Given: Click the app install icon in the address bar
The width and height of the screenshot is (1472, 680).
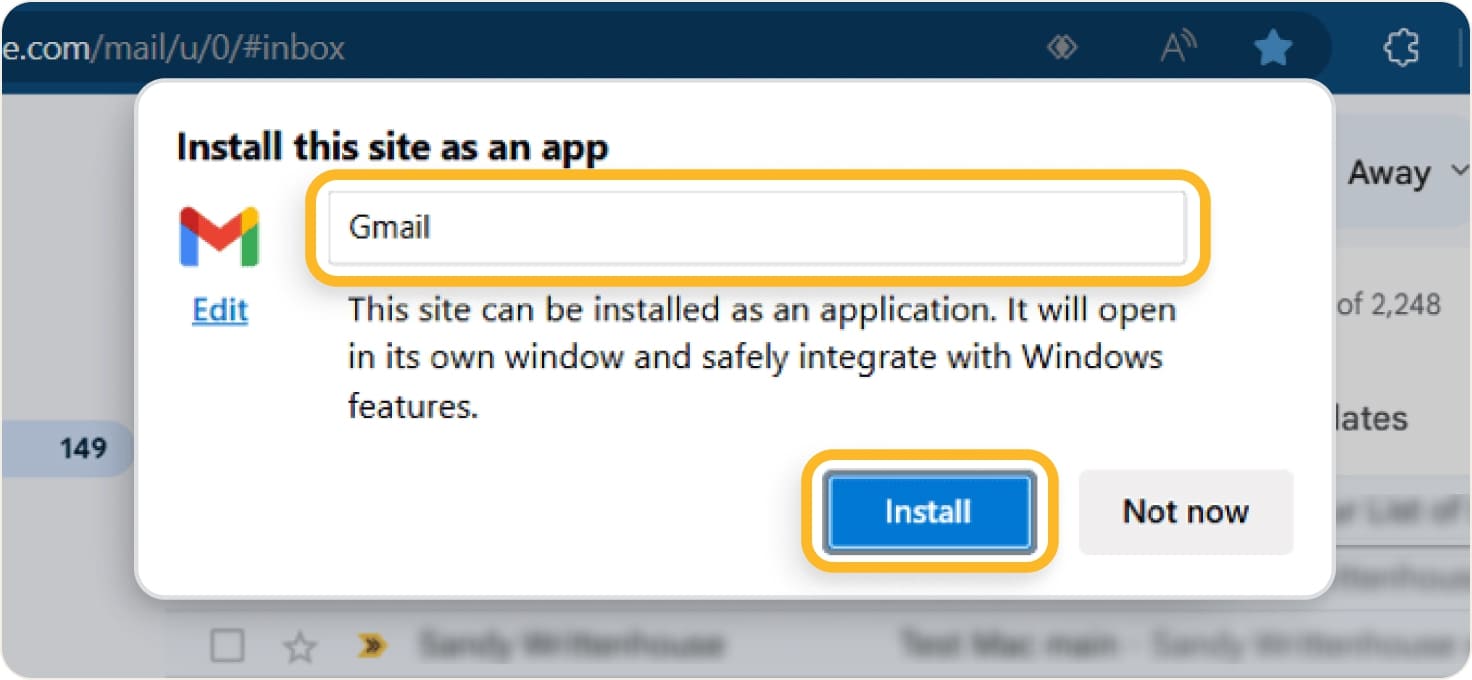Looking at the screenshot, I should (1062, 47).
